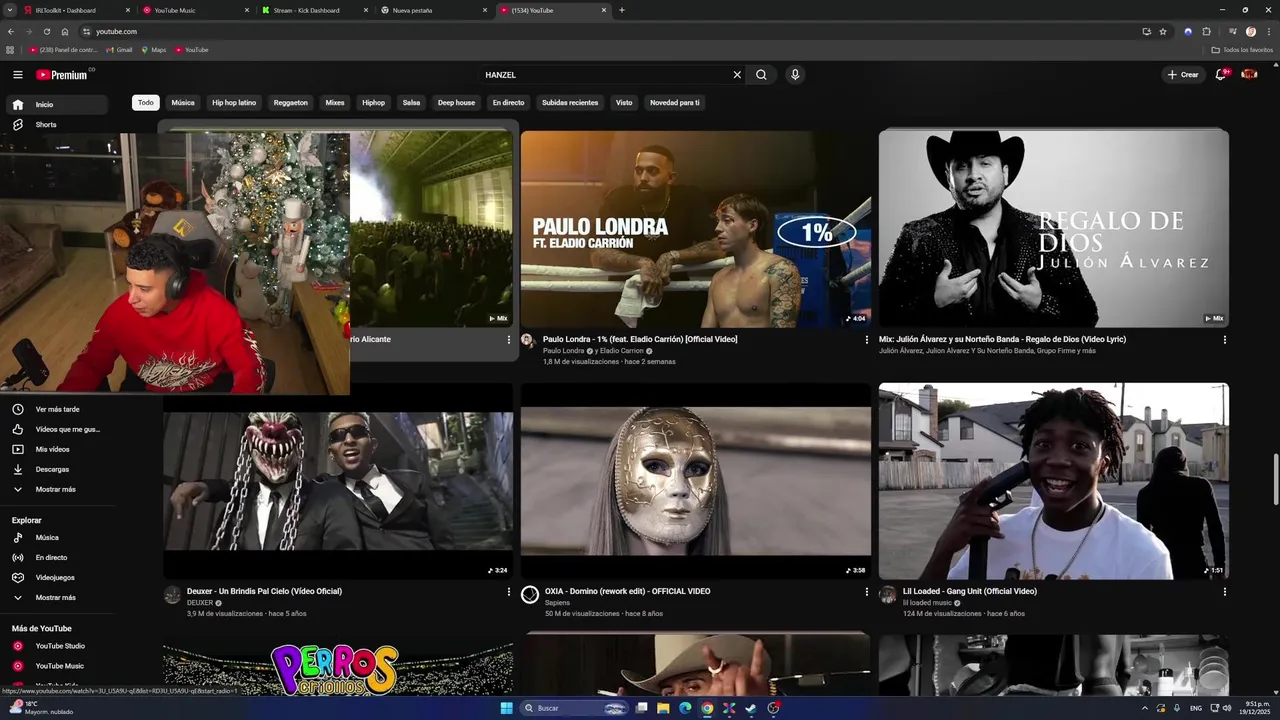Image resolution: width=1280 pixels, height=720 pixels.
Task: Open the Descargas download icon
Action: (17, 469)
